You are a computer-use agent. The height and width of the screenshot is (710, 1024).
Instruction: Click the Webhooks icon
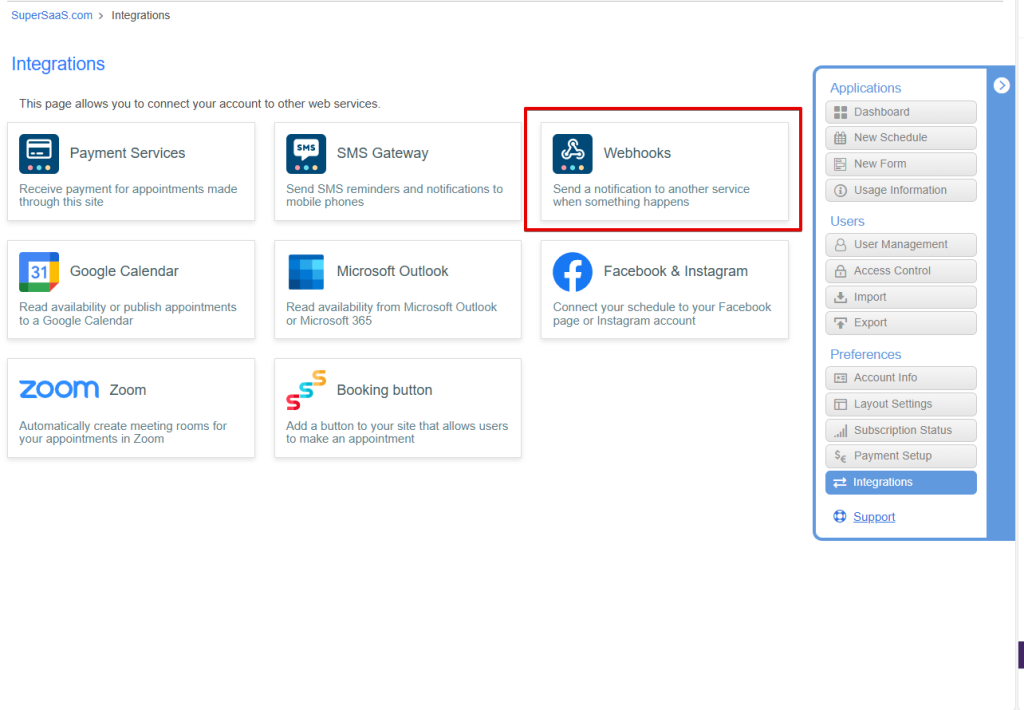[572, 153]
